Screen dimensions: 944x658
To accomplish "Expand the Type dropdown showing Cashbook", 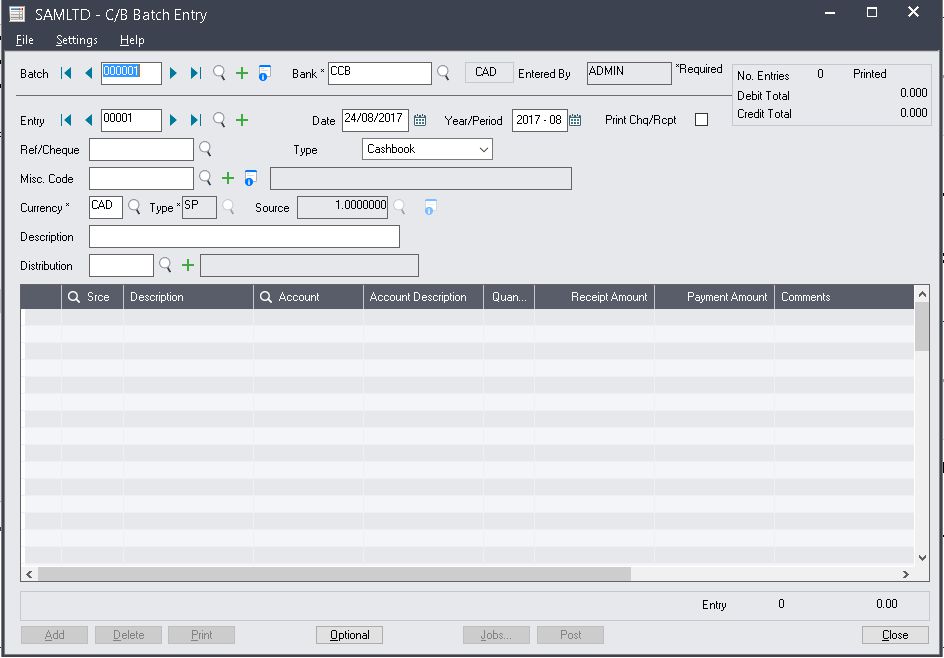I will point(427,149).
